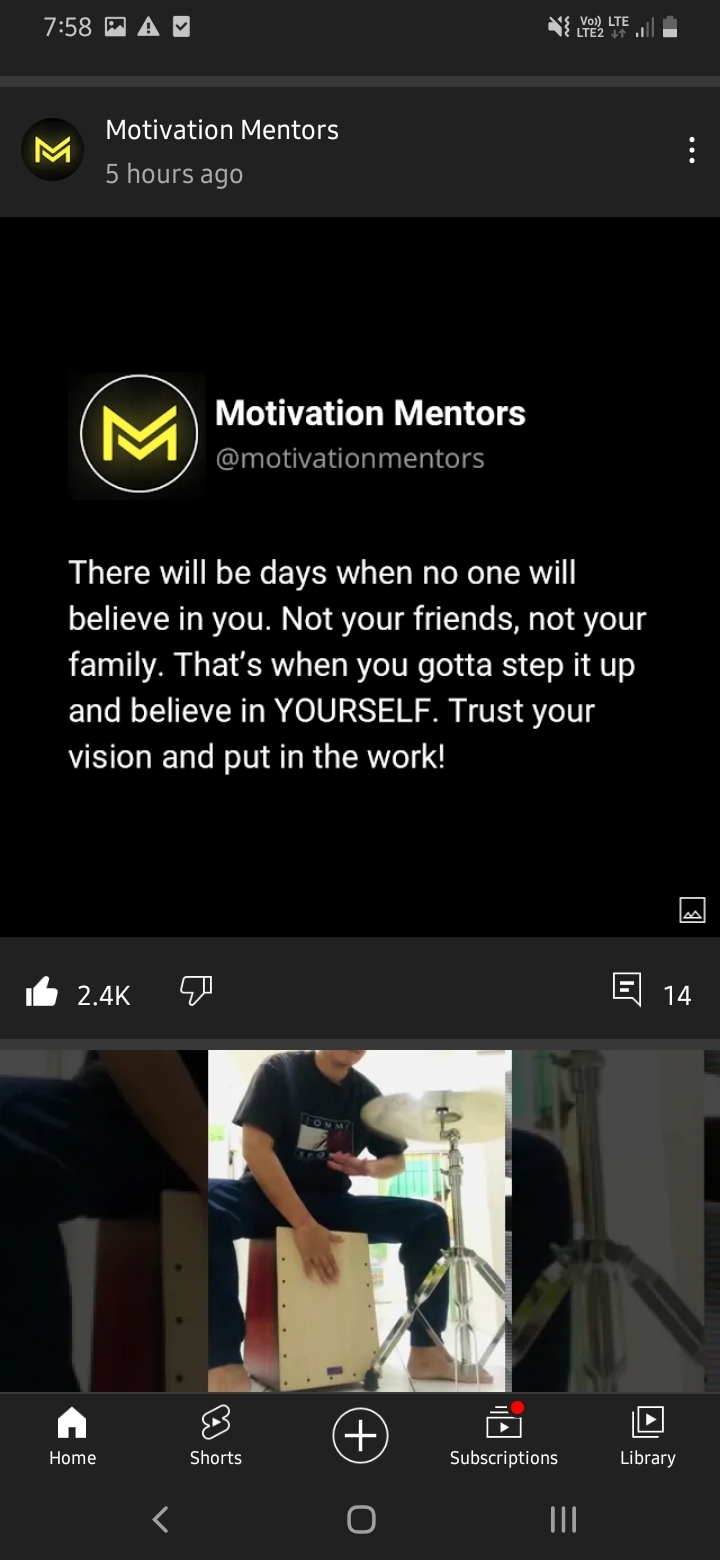Screen dimensions: 720x1560
Task: Open the three-dot post options menu
Action: [691, 151]
